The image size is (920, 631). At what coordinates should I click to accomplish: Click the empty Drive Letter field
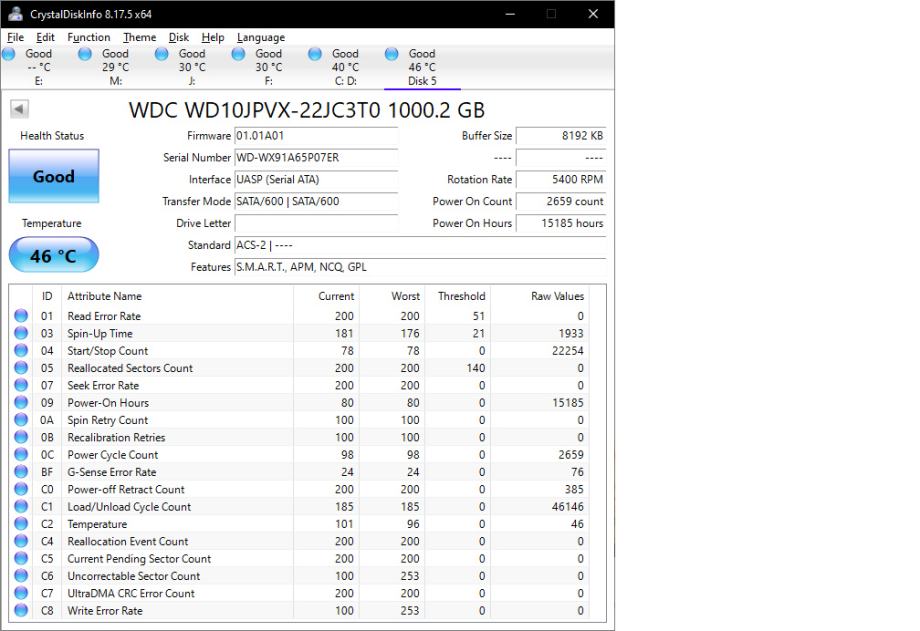click(x=316, y=223)
